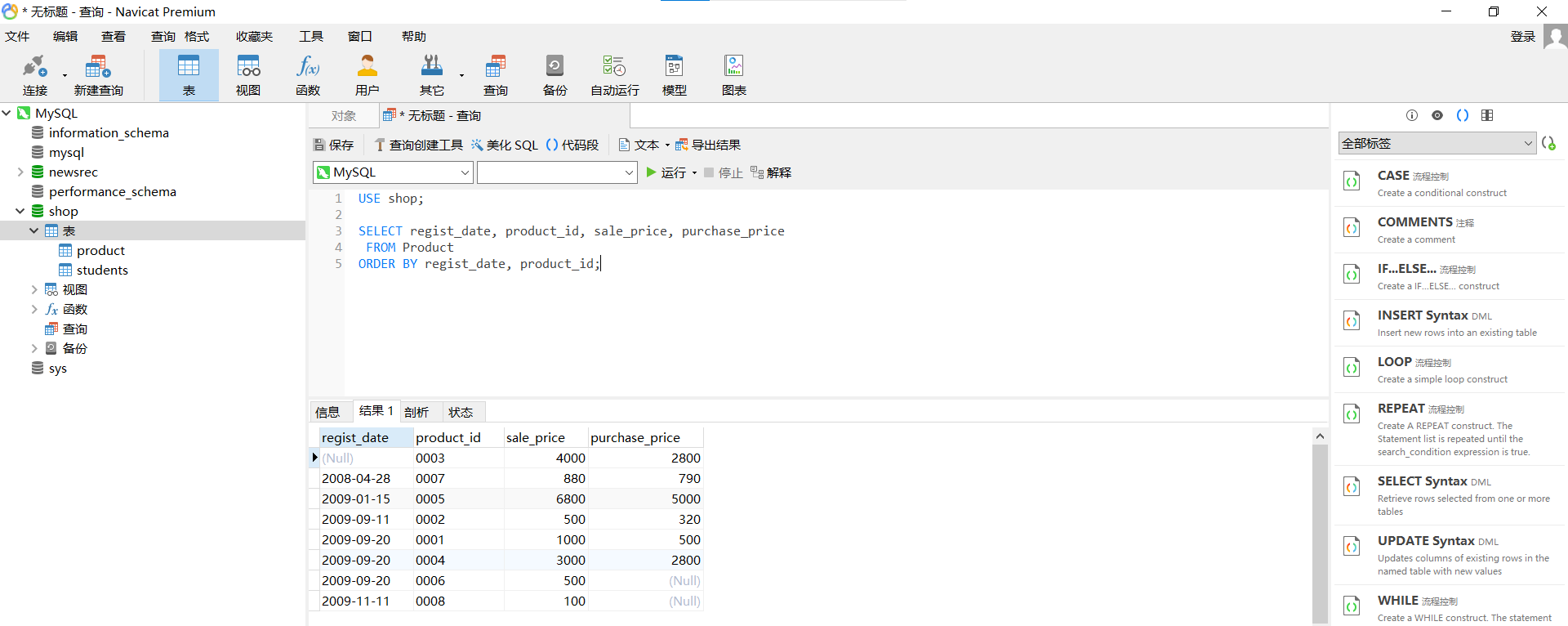This screenshot has width=1568, height=626.
Task: Select the SELECT Syntax snippet
Action: click(x=1450, y=495)
